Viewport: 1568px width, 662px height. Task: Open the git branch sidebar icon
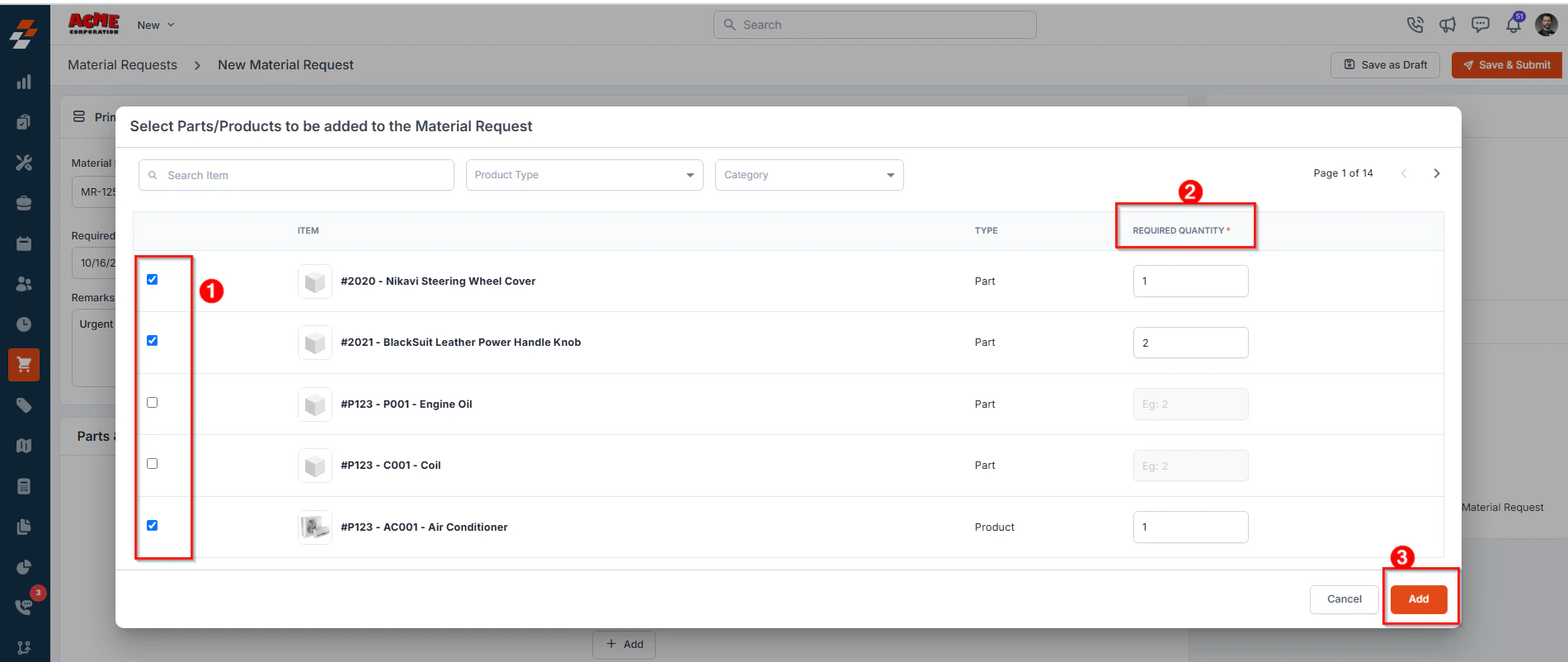click(24, 648)
